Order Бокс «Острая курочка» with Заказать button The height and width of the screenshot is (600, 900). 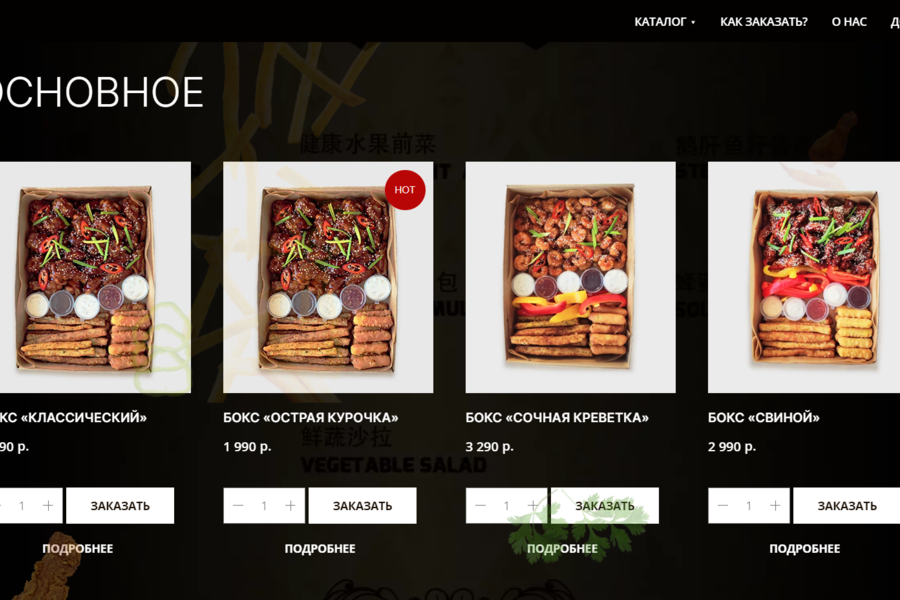[362, 505]
